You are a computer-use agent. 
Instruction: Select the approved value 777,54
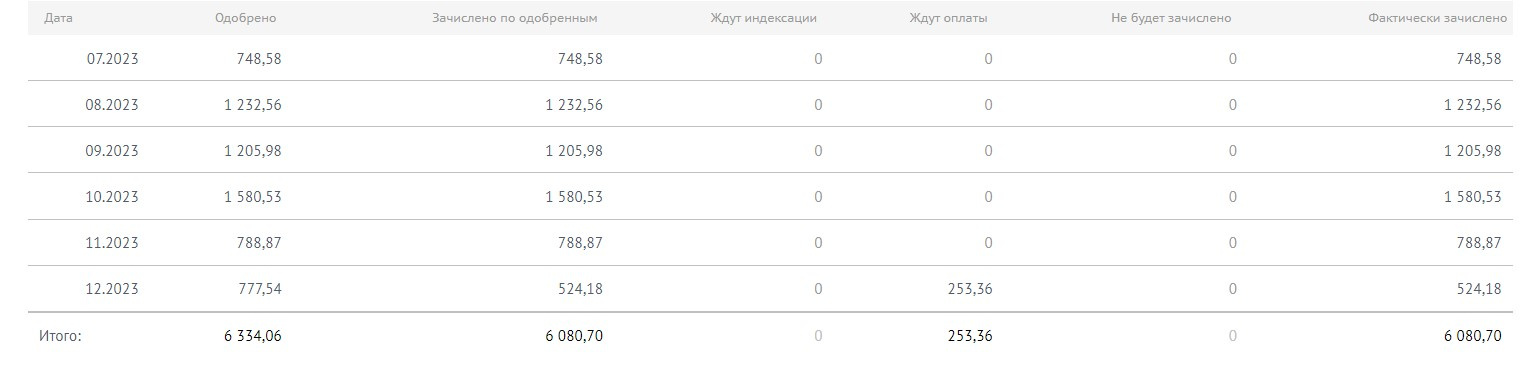point(259,288)
